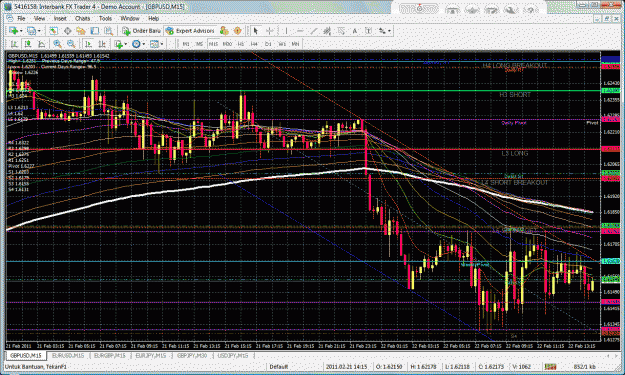Open the Profiles toolbar icon
The width and height of the screenshot is (625, 375).
31,31
